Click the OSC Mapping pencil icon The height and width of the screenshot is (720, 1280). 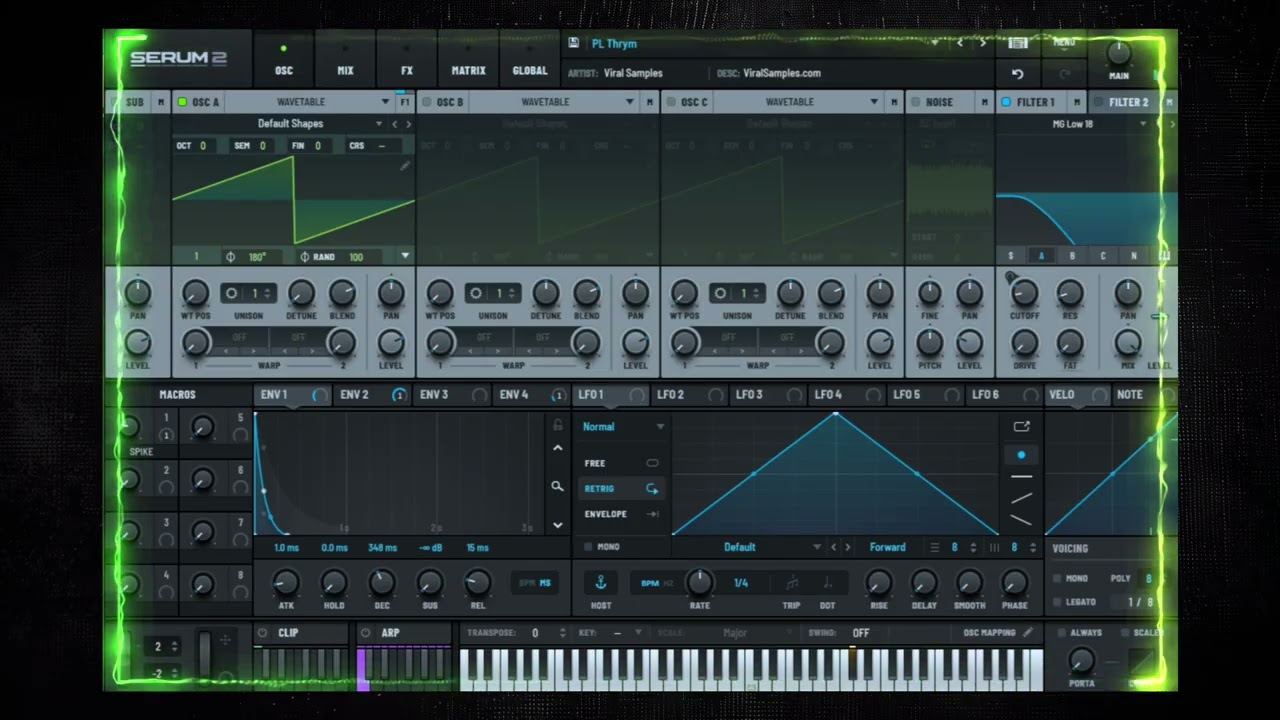[1027, 633]
